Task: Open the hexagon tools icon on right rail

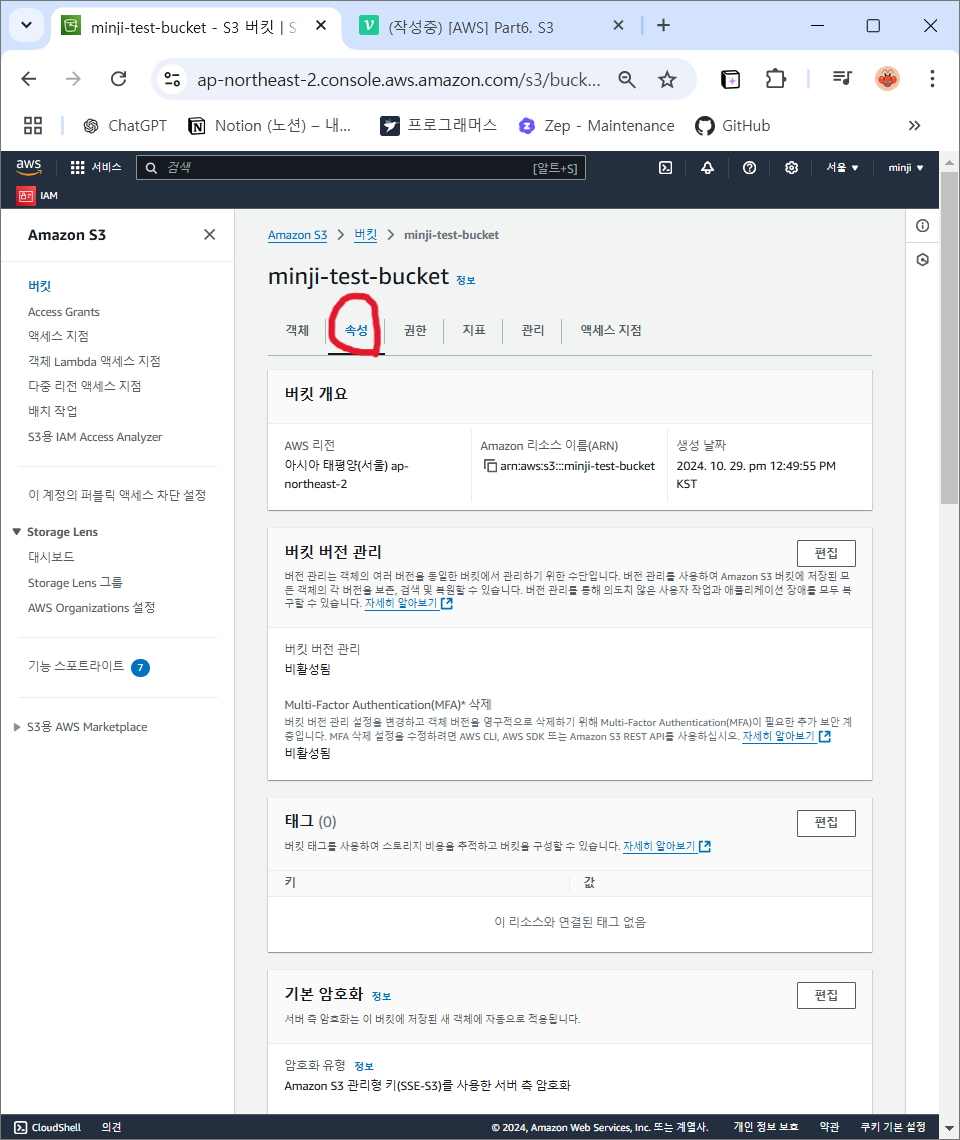Action: 922,260
